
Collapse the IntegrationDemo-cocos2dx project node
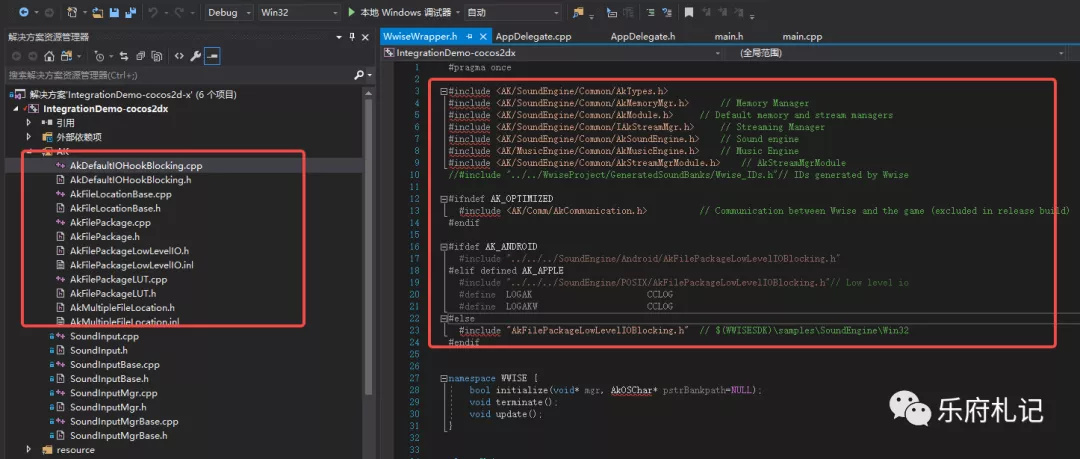(x=16, y=109)
